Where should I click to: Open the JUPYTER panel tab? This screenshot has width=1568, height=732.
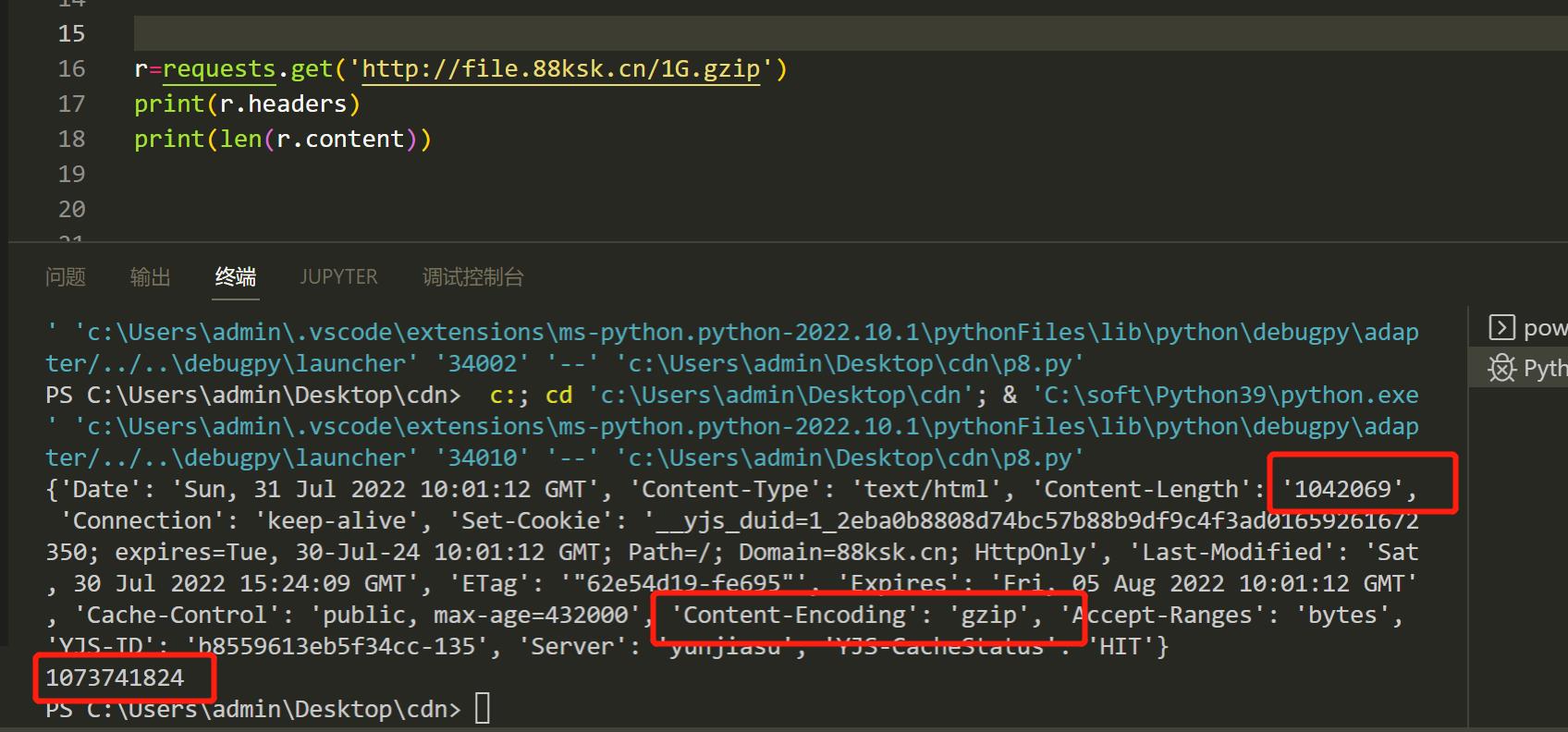point(338,276)
